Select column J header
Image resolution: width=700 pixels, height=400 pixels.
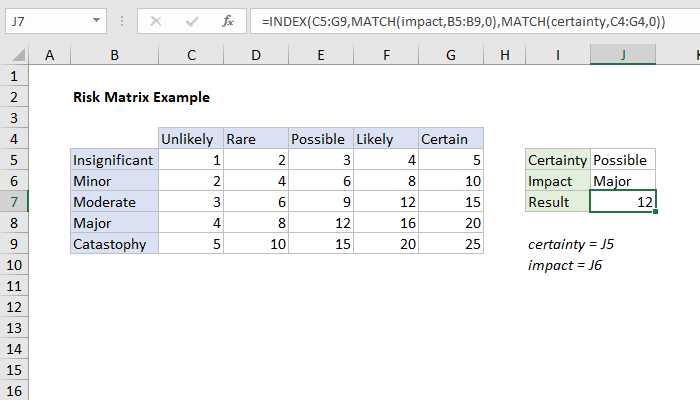(623, 55)
